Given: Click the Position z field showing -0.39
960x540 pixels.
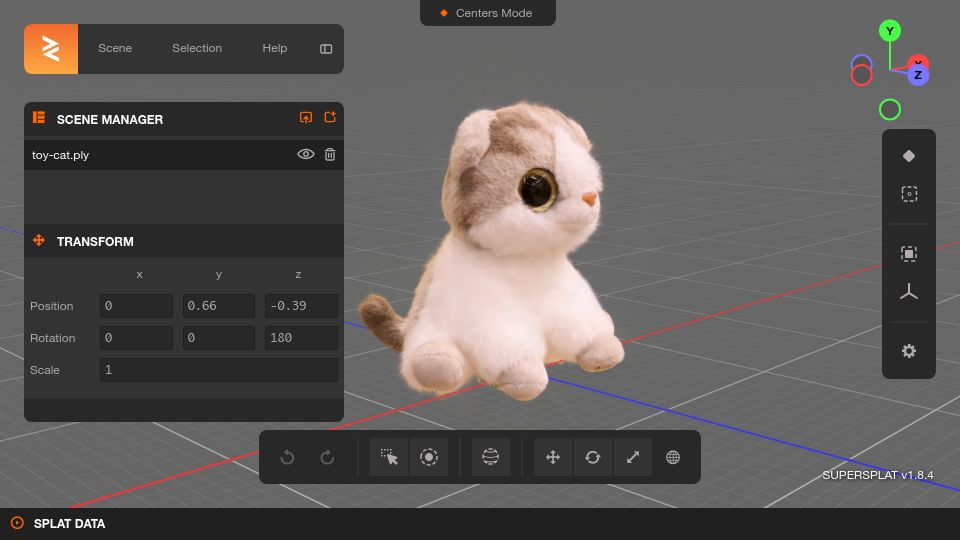Looking at the screenshot, I should (x=301, y=306).
